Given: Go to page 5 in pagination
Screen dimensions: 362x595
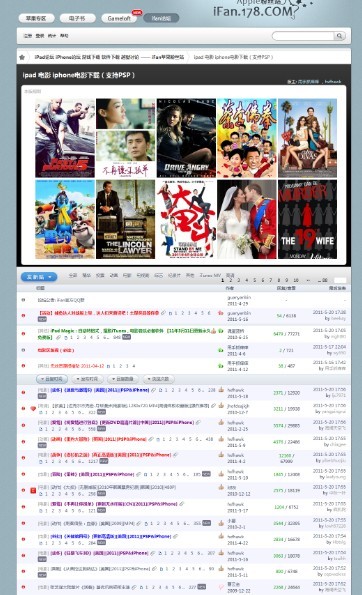Looking at the screenshot, I should pos(254,280).
